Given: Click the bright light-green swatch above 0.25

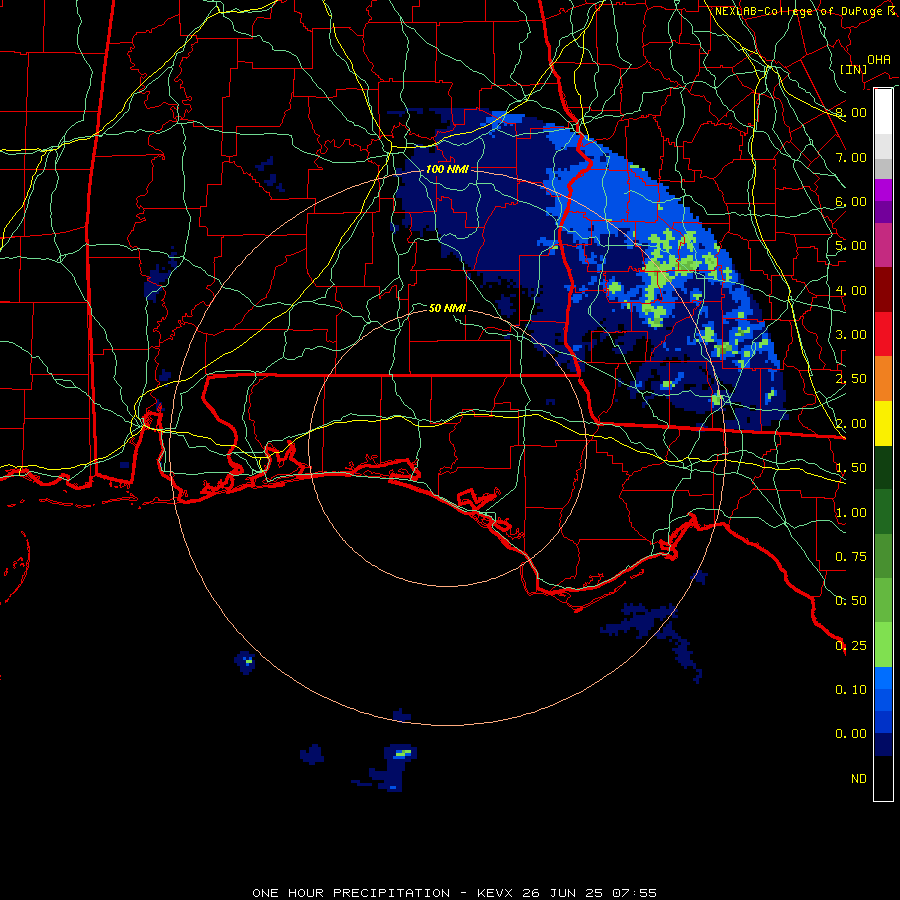Looking at the screenshot, I should 883,645.
